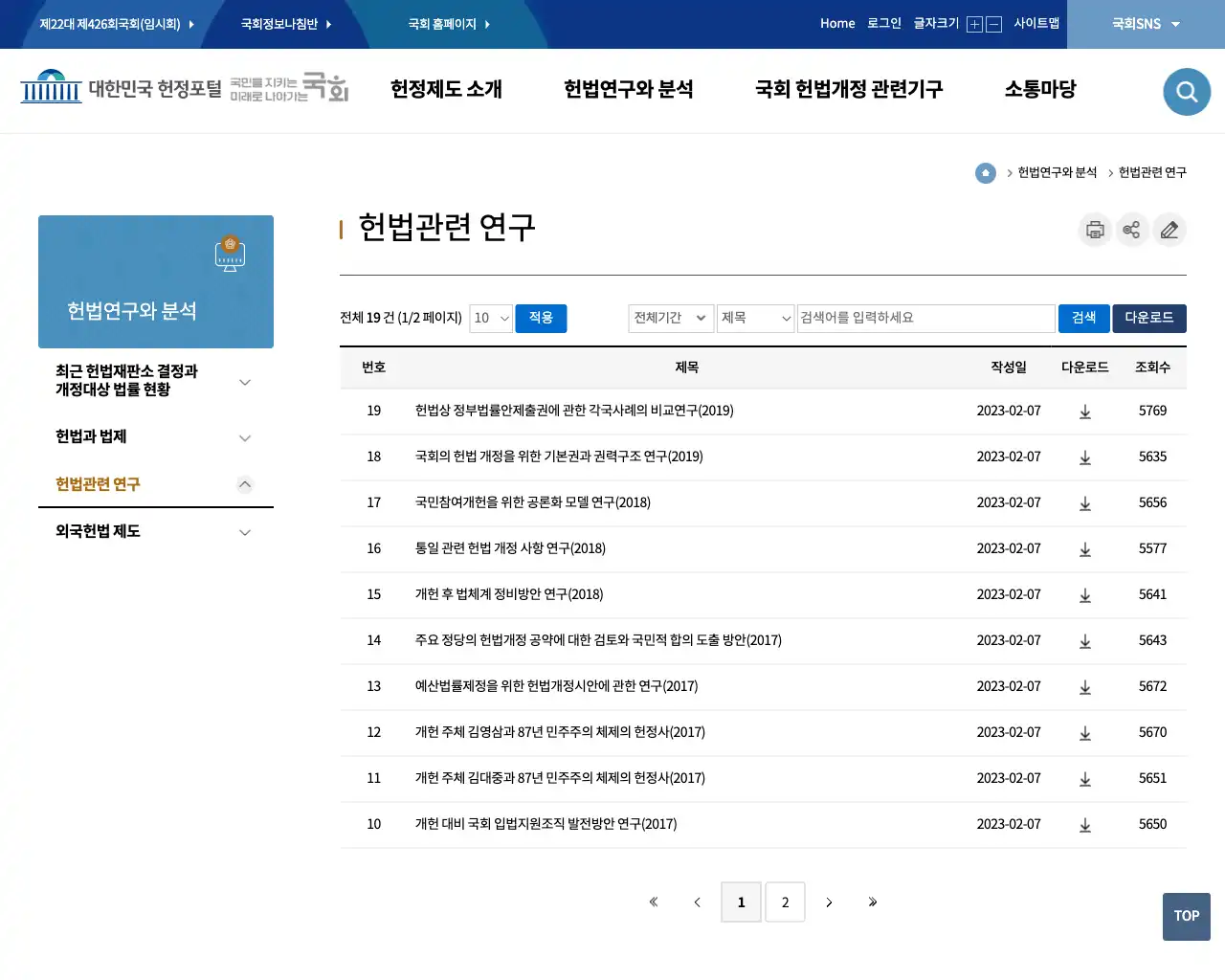Open 국민참여개헌을 위한 공론화 모델 연구(2018)
Viewport: 1225px width, 980px height.
(533, 502)
